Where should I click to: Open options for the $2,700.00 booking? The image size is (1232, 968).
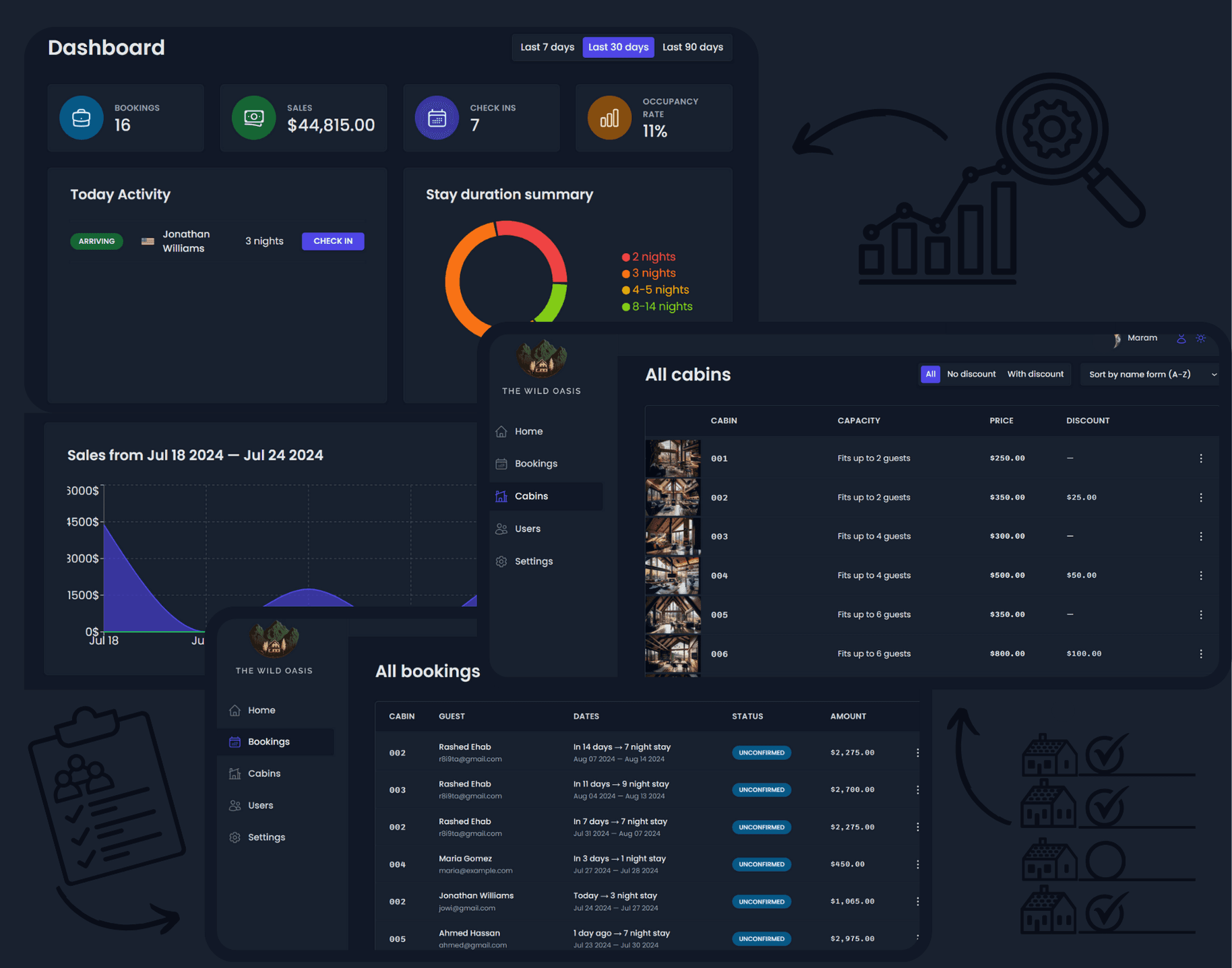click(x=917, y=789)
